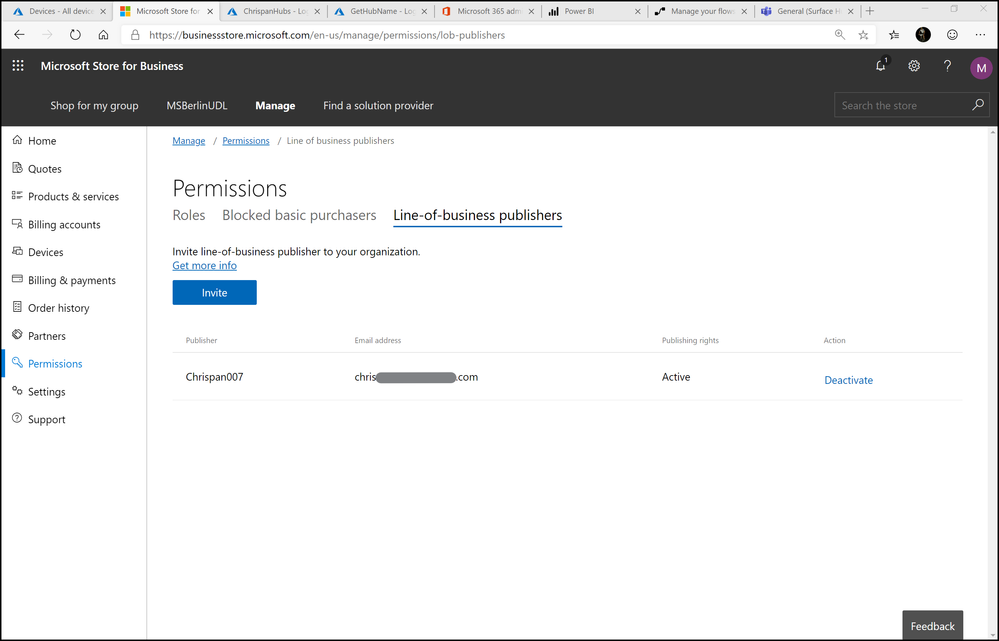Open Quotes in sidebar
This screenshot has width=999, height=641.
point(45,169)
